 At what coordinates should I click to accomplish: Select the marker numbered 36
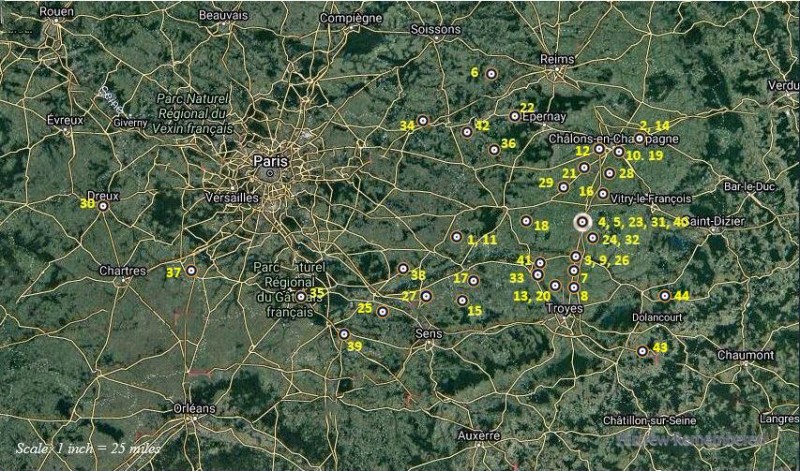pyautogui.click(x=494, y=149)
